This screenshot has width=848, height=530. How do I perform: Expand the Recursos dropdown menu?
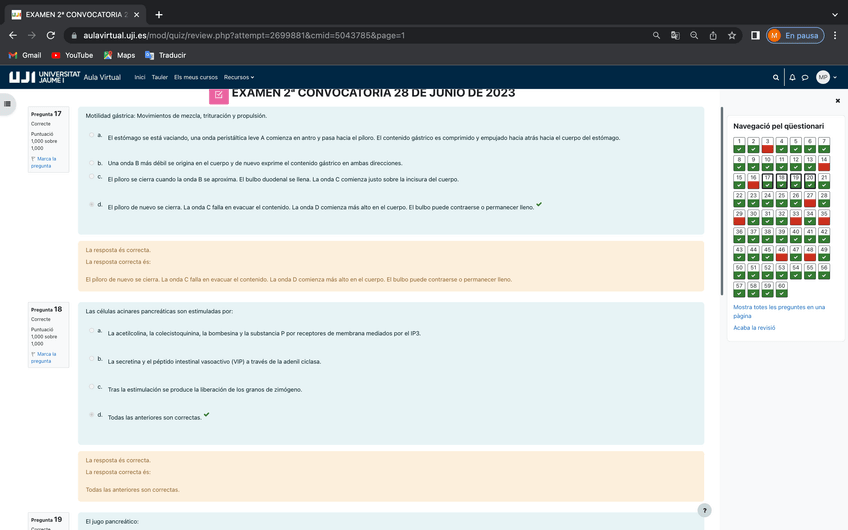[238, 77]
